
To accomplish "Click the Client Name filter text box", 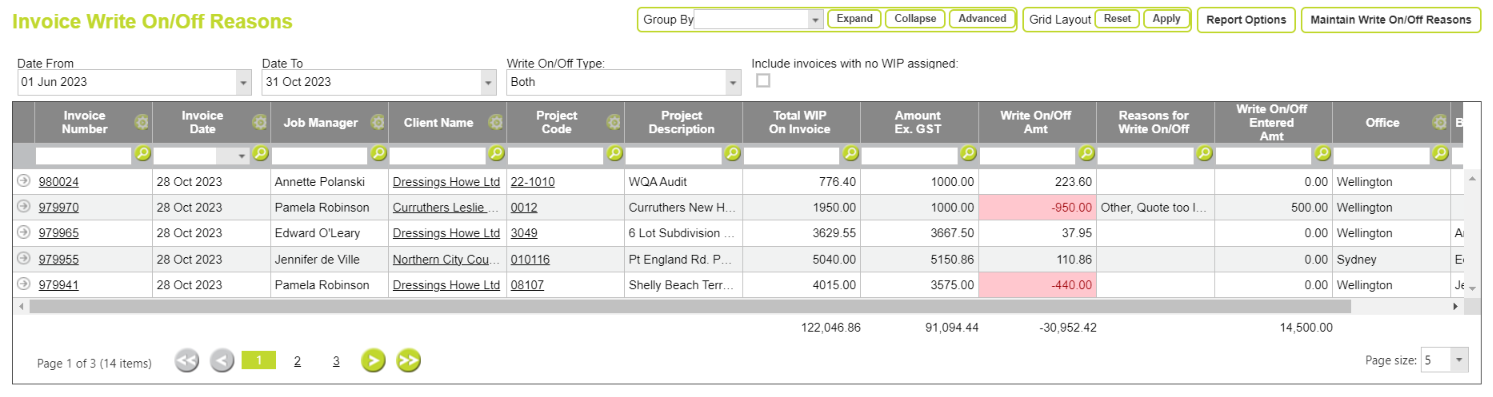I will [x=438, y=155].
